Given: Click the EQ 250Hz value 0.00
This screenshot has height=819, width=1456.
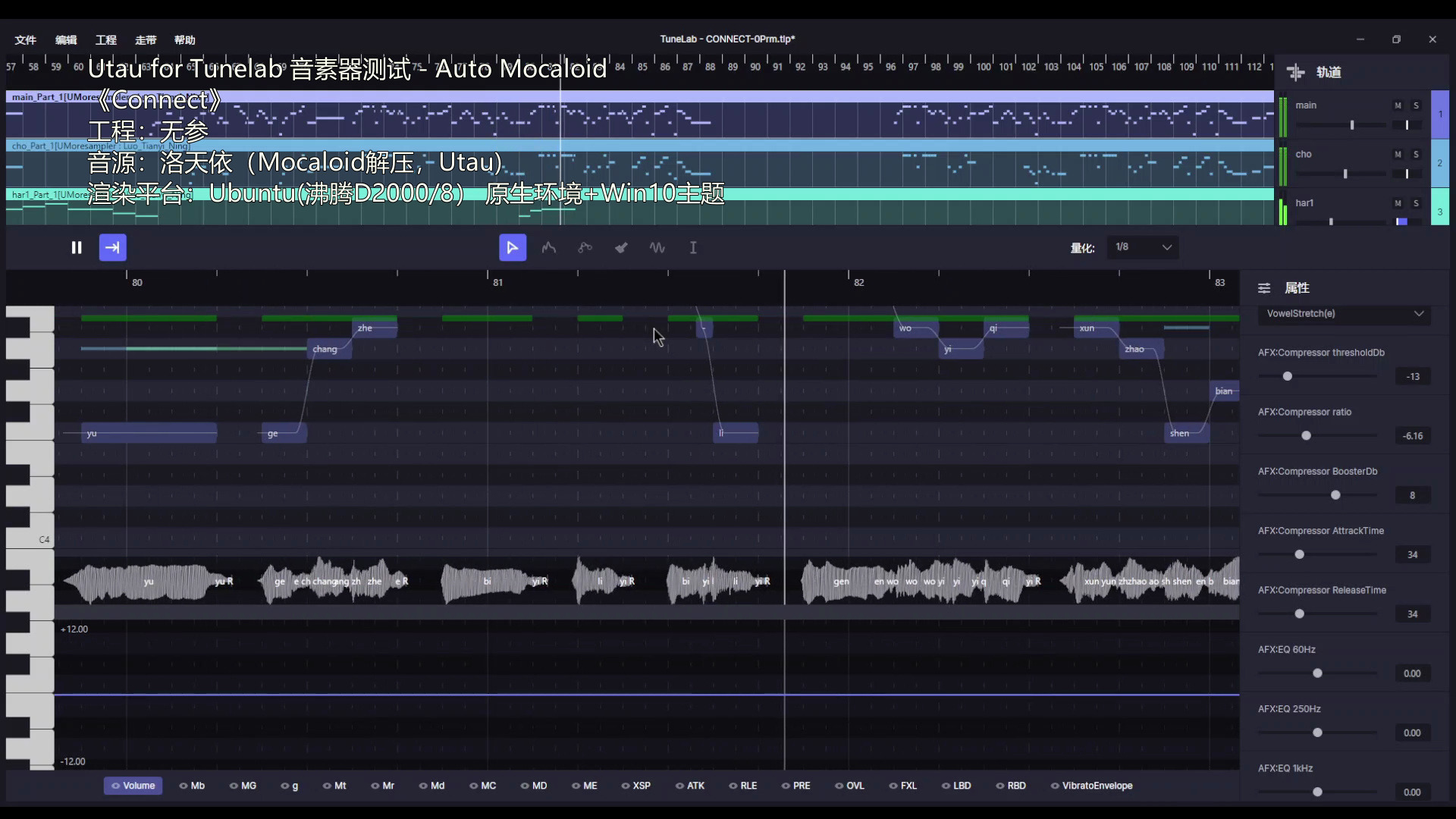Looking at the screenshot, I should point(1412,733).
